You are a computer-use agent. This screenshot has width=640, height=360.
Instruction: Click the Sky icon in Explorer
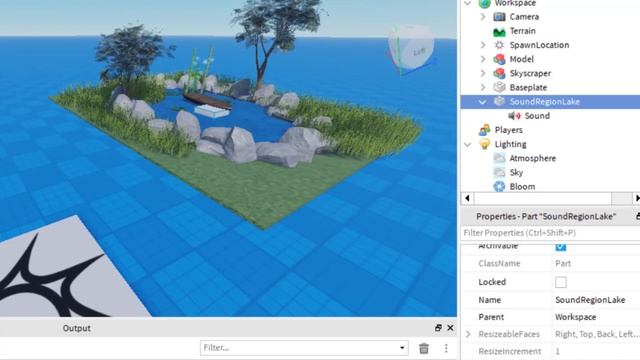click(499, 172)
